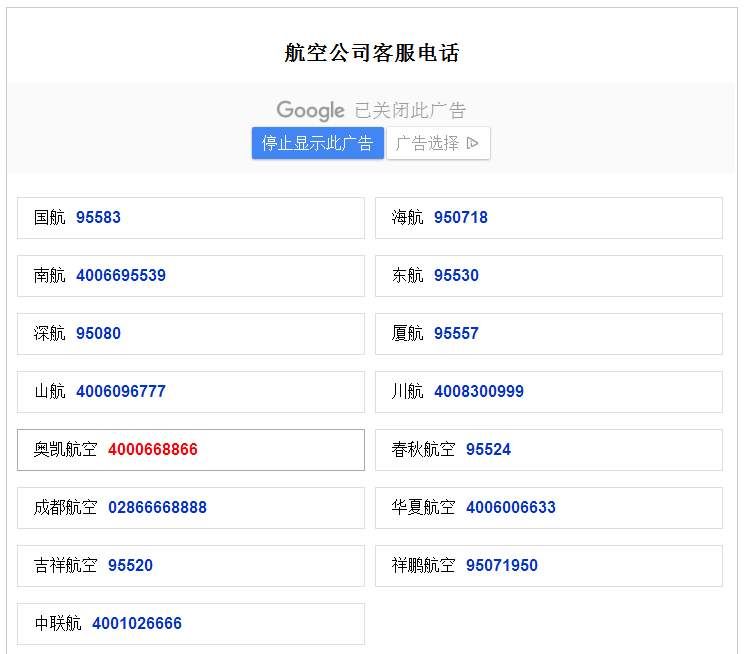Call 祥鹏航空 at 95071950
The height and width of the screenshot is (654, 744).
[x=501, y=565]
